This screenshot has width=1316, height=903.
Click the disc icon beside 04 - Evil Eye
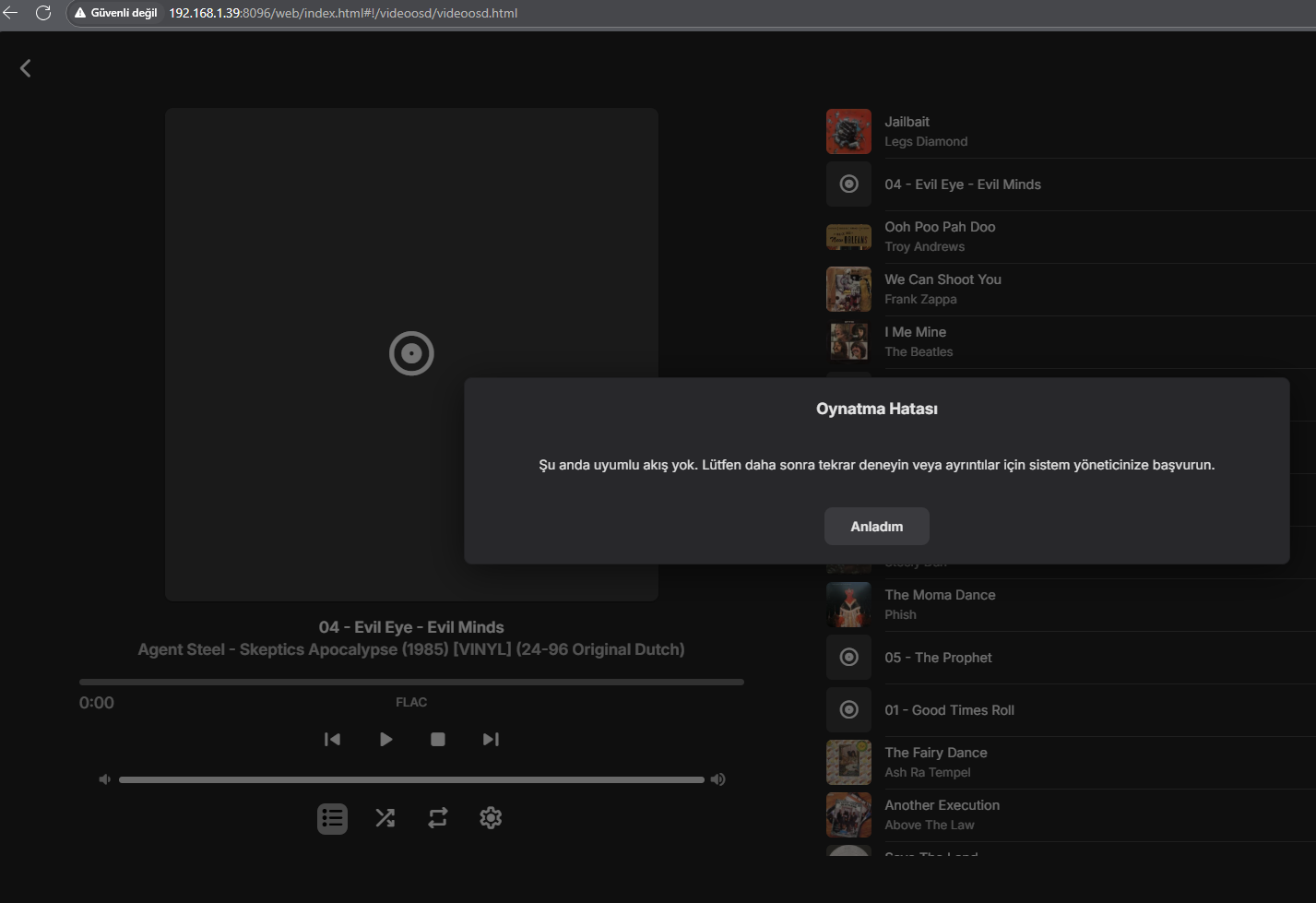point(848,184)
